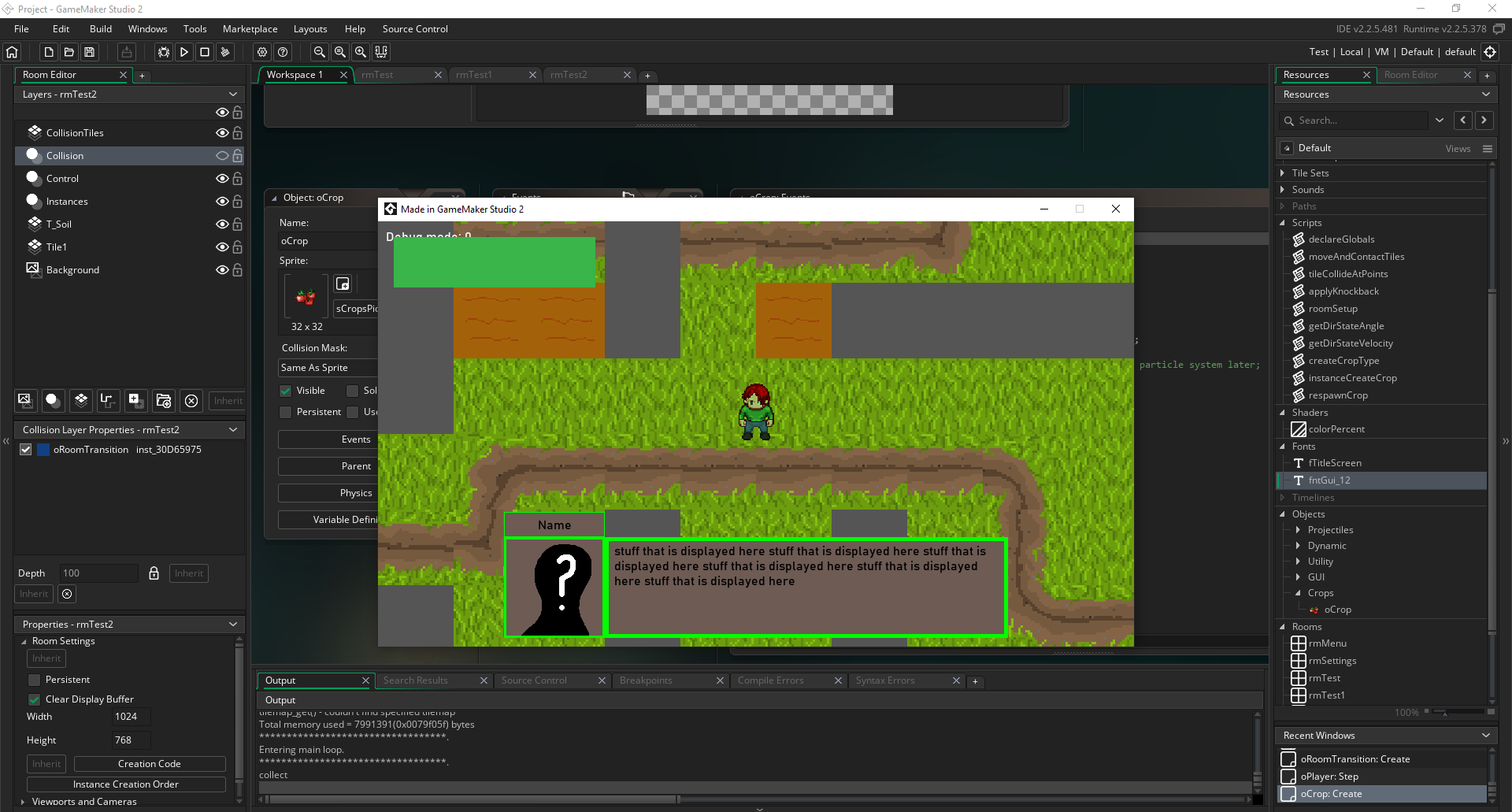
Task: Create a new background layer
Action: click(x=25, y=400)
